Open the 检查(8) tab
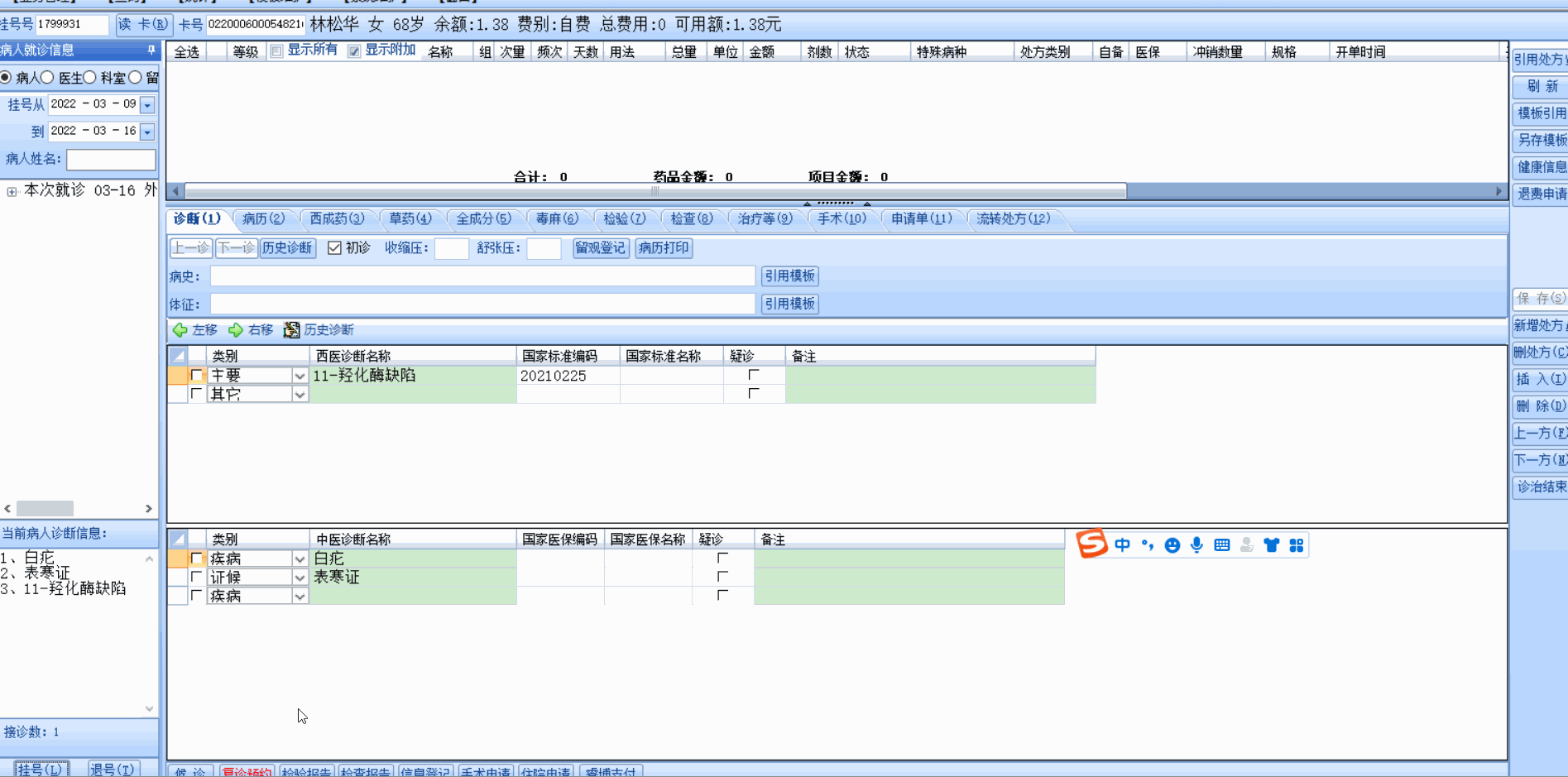This screenshot has width=1568, height=777. point(692,218)
